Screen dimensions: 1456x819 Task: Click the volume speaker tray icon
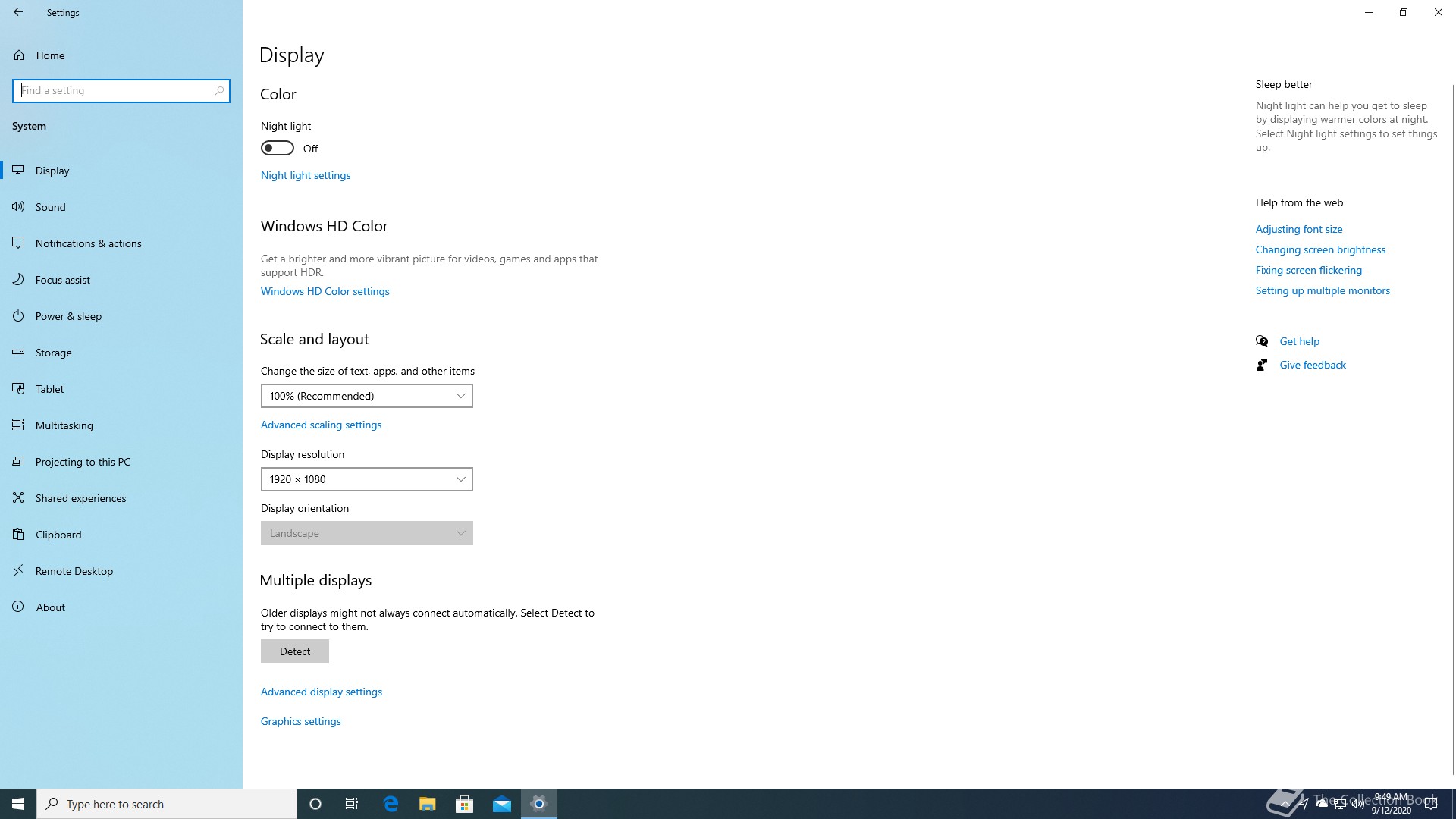[1358, 804]
